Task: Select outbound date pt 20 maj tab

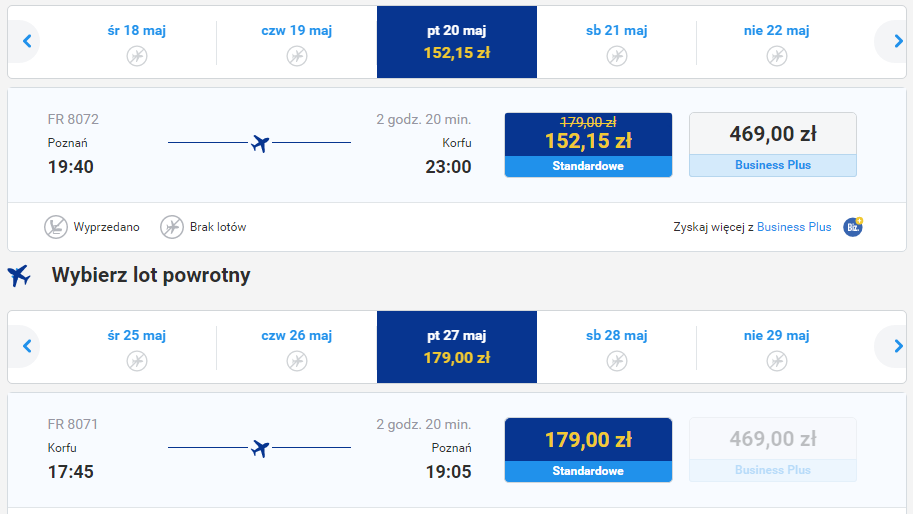Action: point(457,42)
